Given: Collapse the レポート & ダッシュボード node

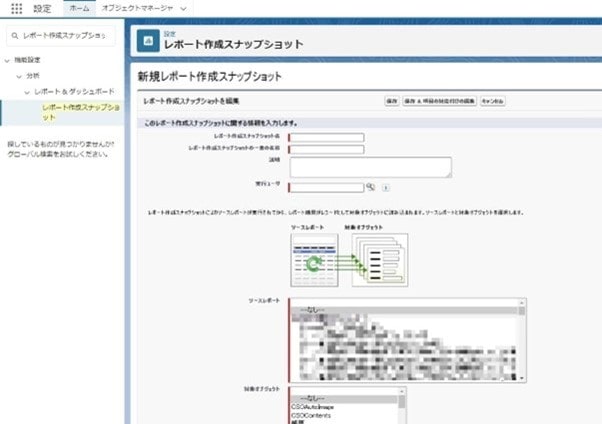Looking at the screenshot, I should click(x=28, y=92).
